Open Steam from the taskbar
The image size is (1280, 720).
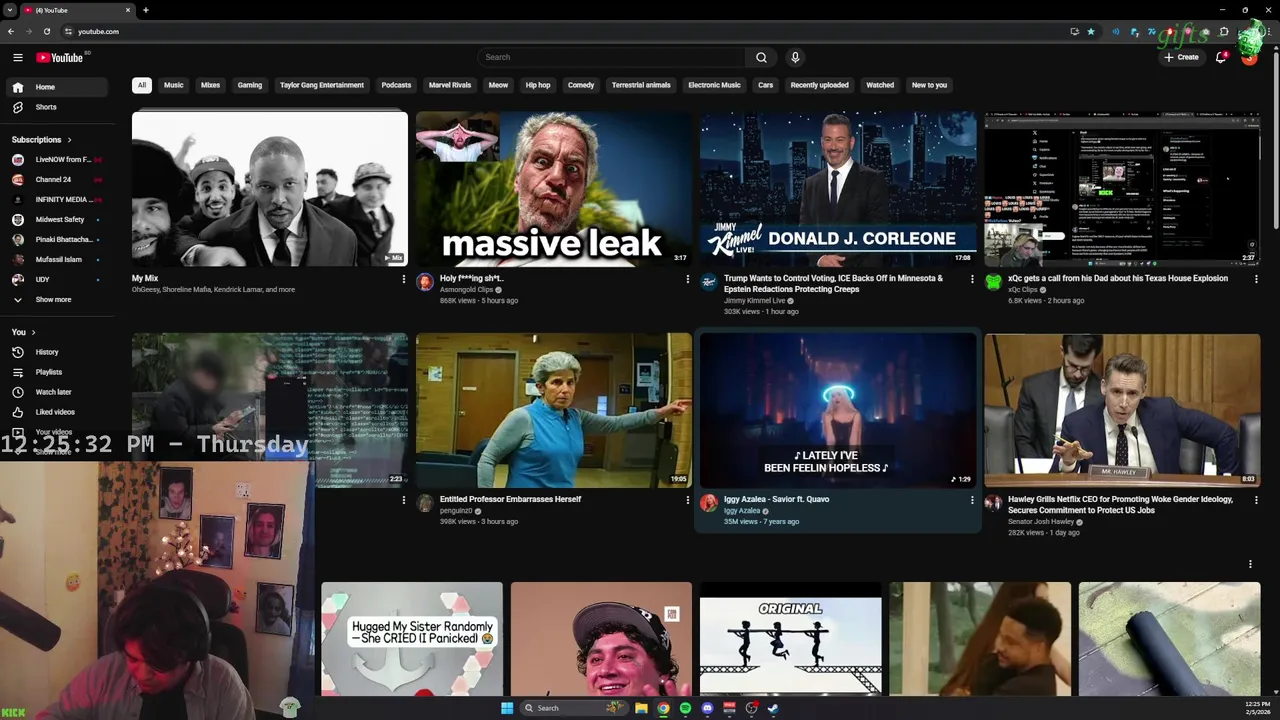773,708
